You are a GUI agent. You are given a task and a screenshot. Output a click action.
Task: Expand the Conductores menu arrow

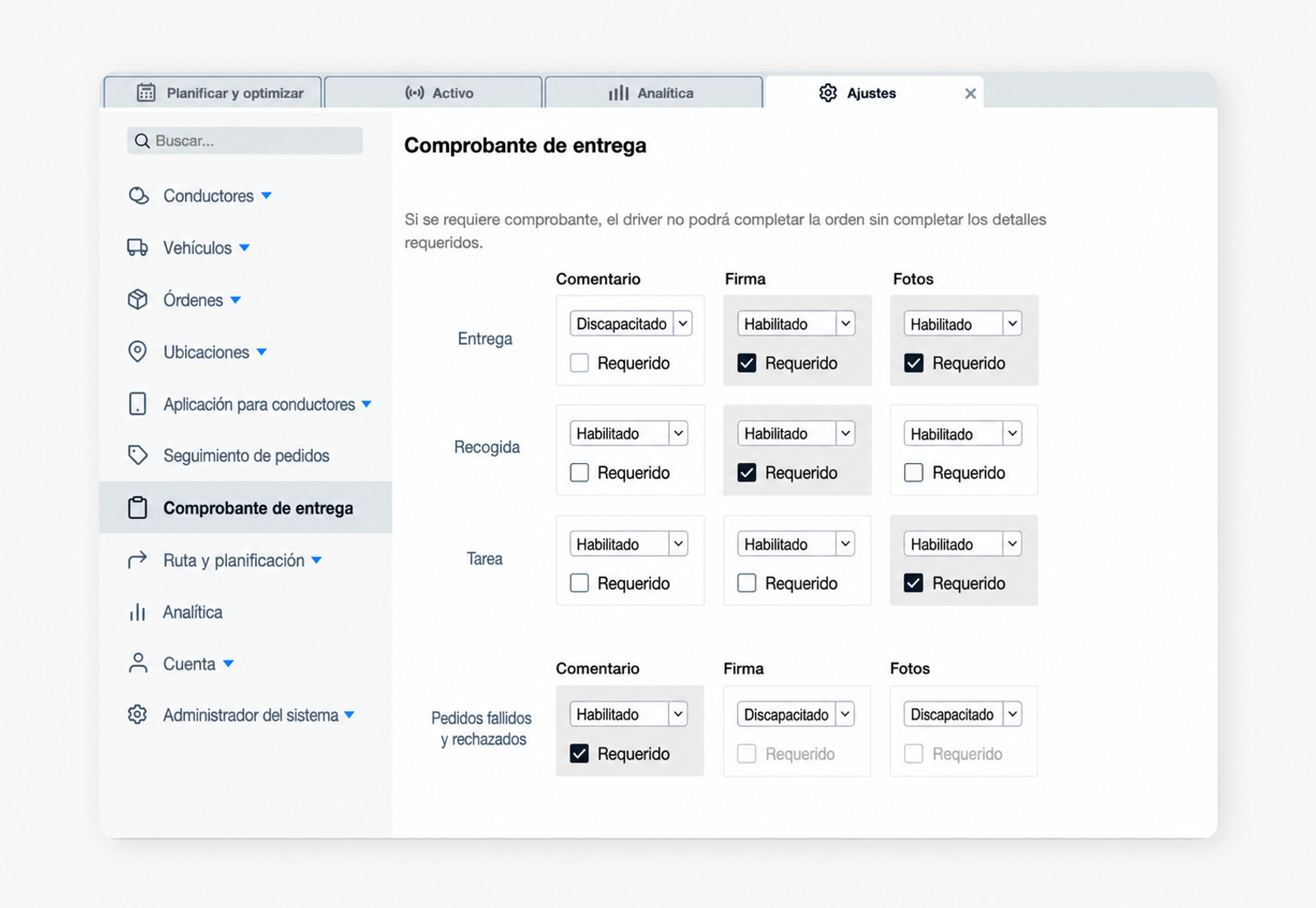[266, 196]
